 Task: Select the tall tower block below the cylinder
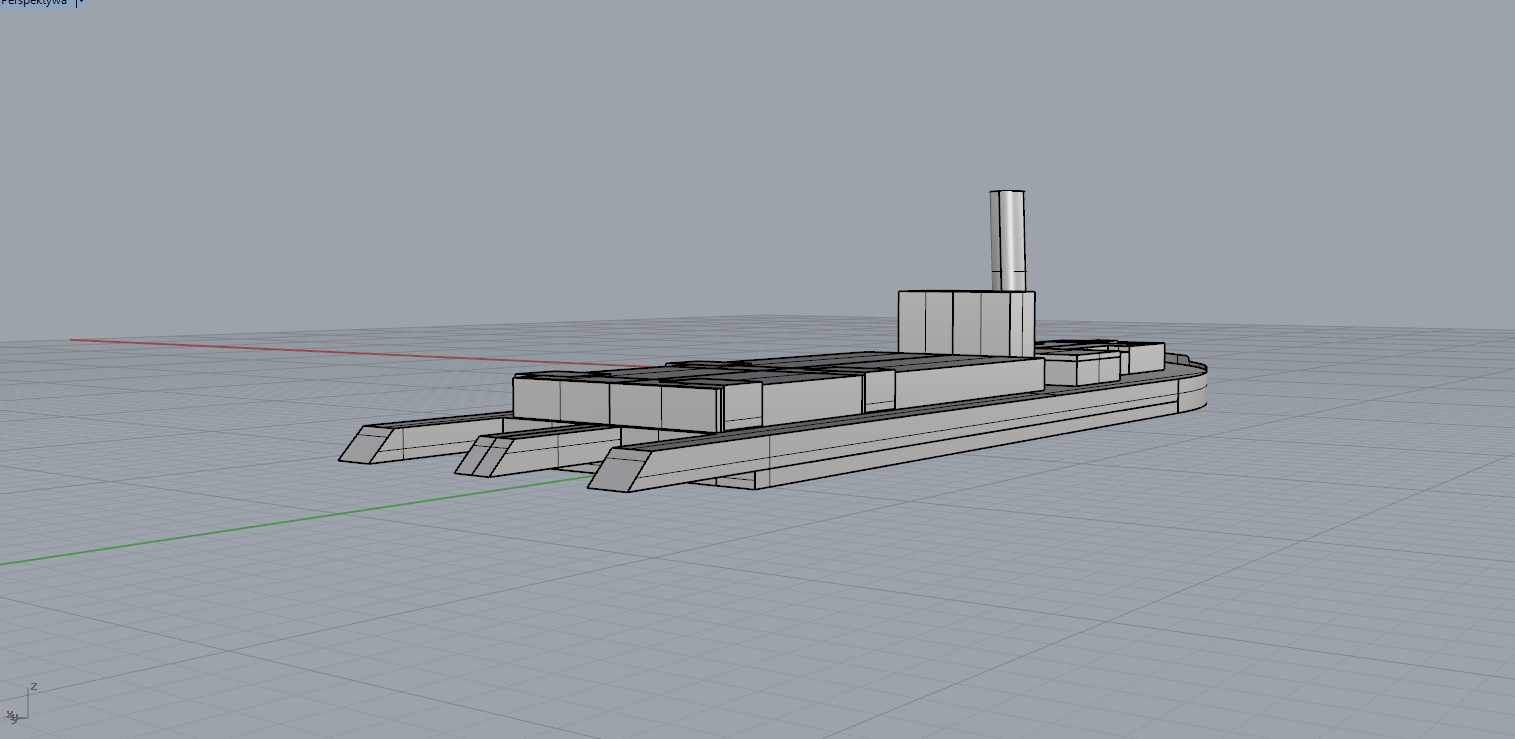pos(965,322)
